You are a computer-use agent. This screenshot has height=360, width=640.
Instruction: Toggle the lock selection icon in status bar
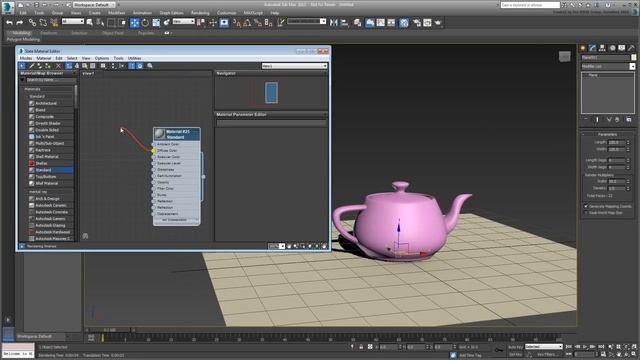[x=361, y=347]
